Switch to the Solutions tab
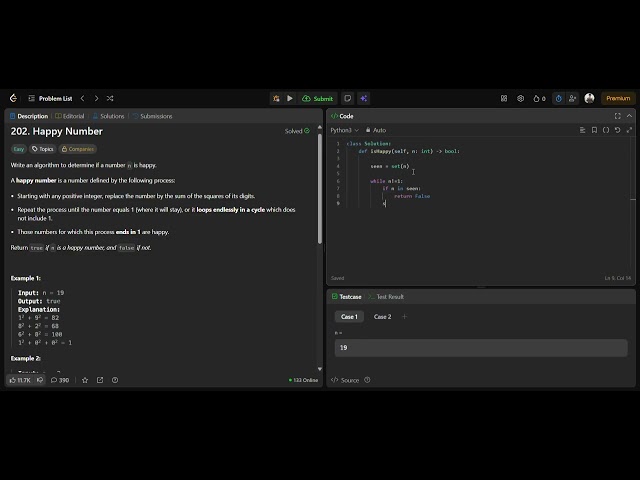The height and width of the screenshot is (480, 640). pos(108,116)
